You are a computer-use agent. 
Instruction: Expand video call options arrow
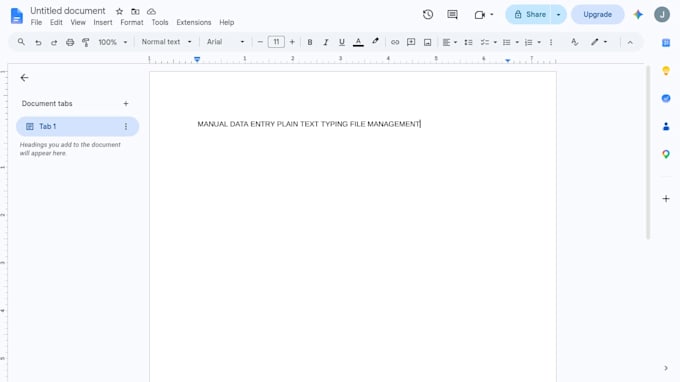(492, 14)
